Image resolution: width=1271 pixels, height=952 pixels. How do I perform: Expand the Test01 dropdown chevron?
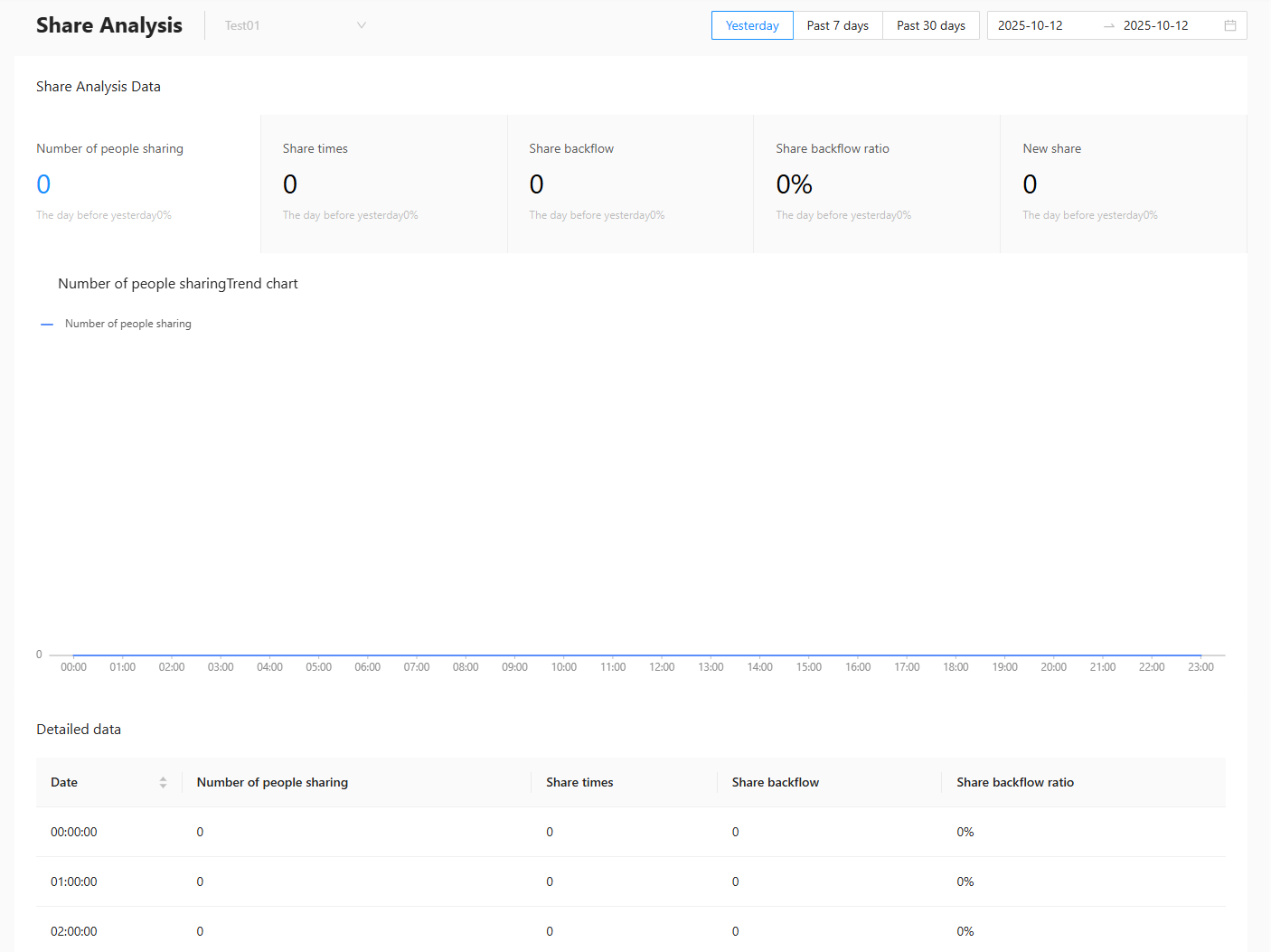click(362, 25)
